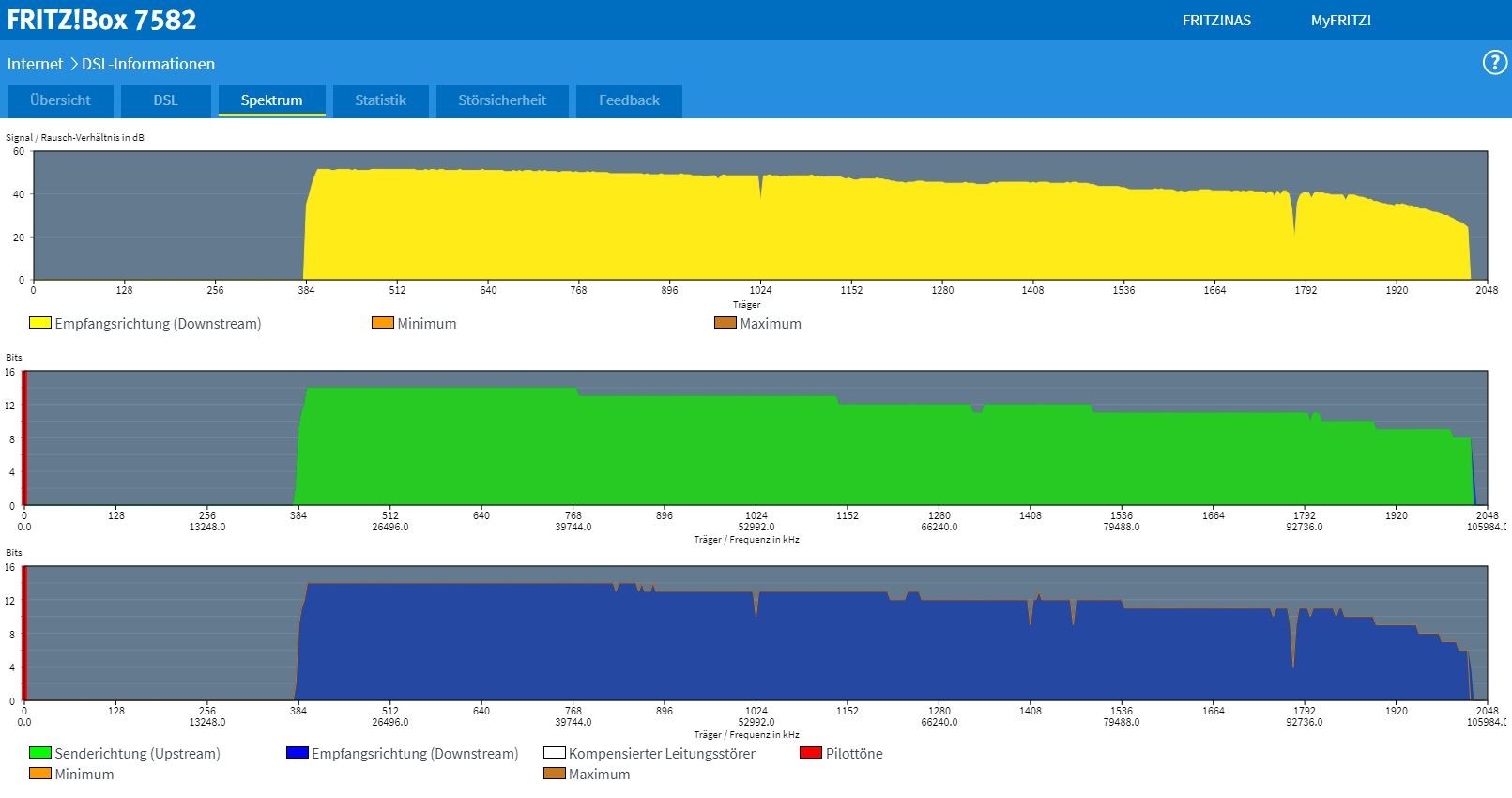
Task: Open the MyFRITZ! link
Action: (1340, 21)
